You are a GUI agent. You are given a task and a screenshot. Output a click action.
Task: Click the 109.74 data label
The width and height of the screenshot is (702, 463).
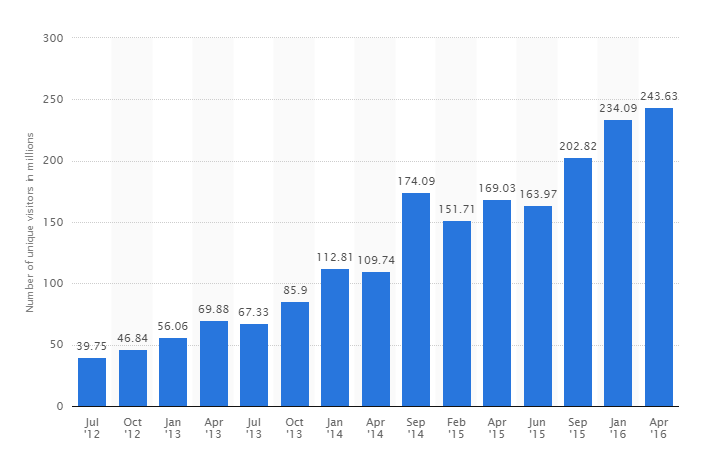[376, 261]
